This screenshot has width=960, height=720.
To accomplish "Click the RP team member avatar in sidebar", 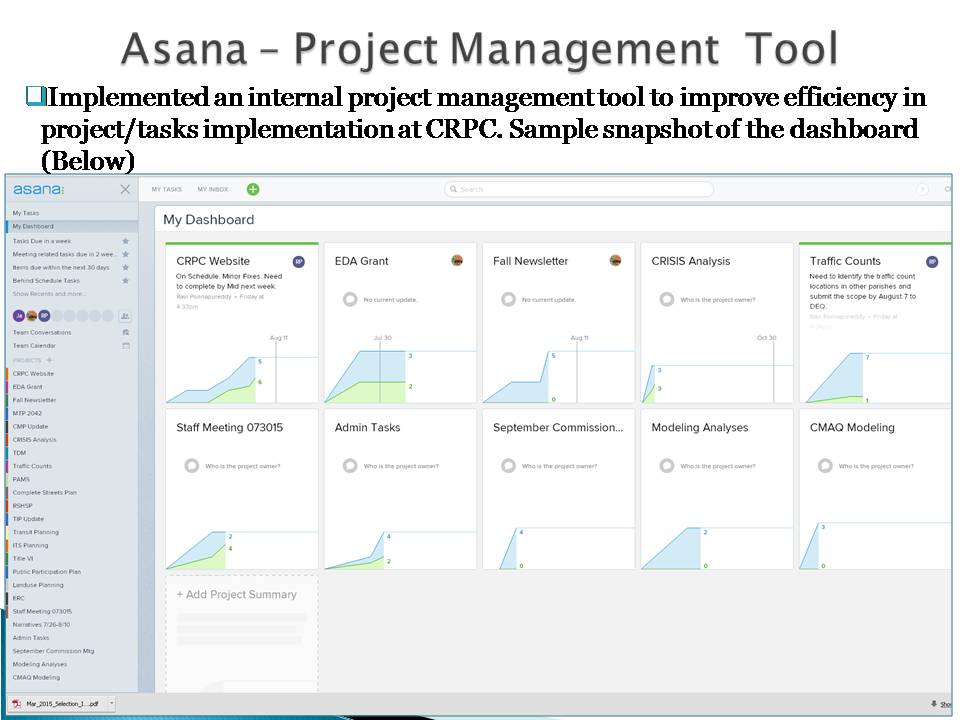I will 44,316.
